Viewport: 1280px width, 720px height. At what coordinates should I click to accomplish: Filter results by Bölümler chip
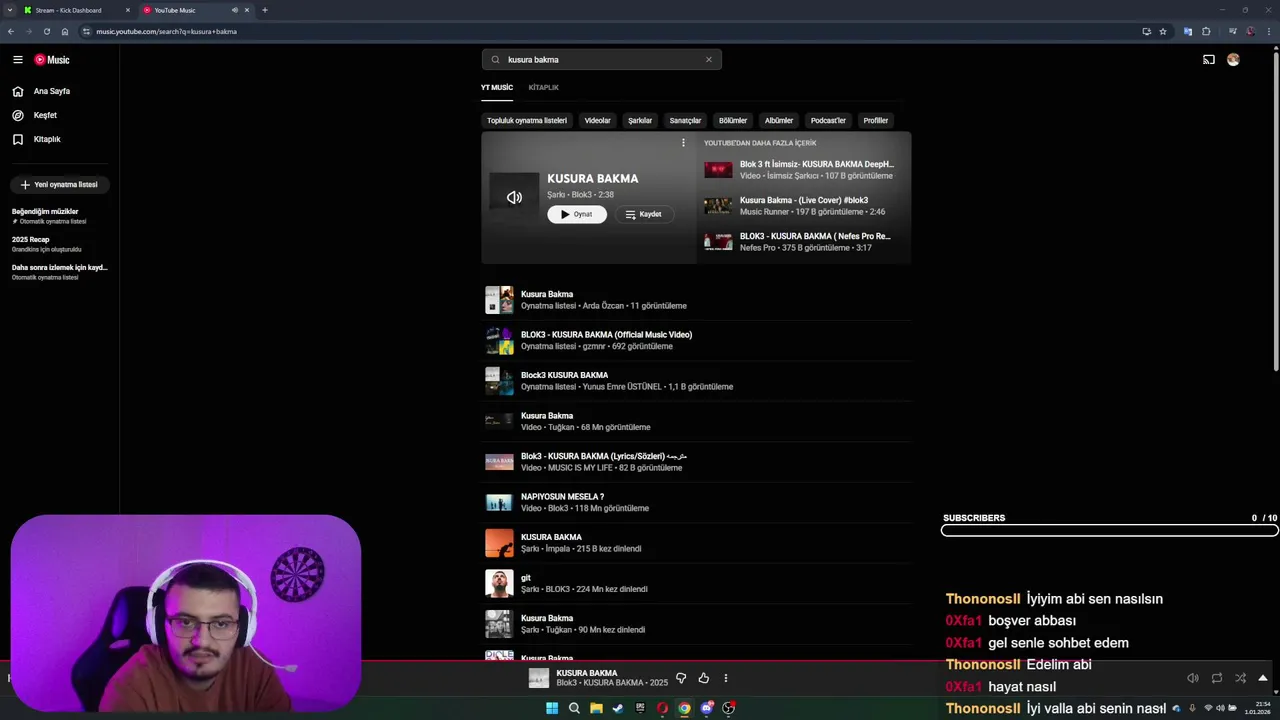click(733, 120)
